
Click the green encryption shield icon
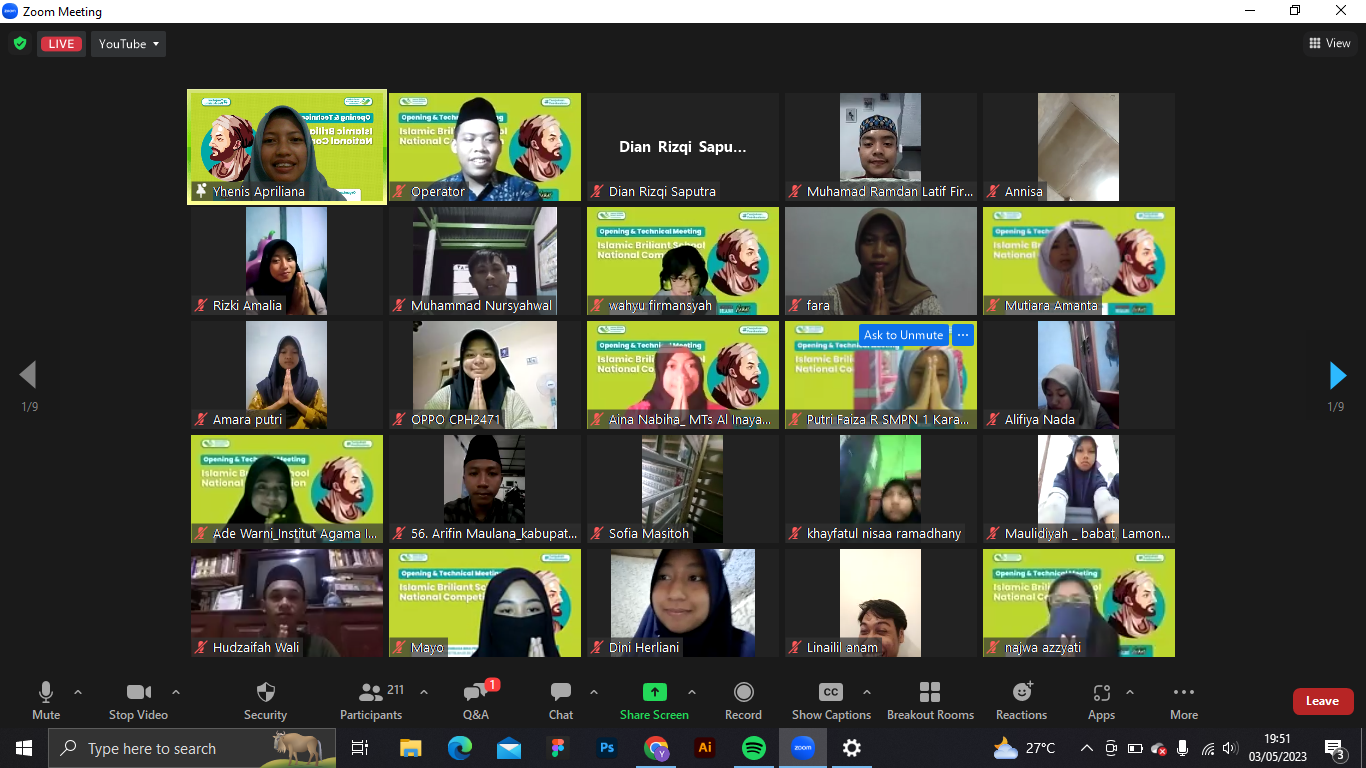[19, 43]
